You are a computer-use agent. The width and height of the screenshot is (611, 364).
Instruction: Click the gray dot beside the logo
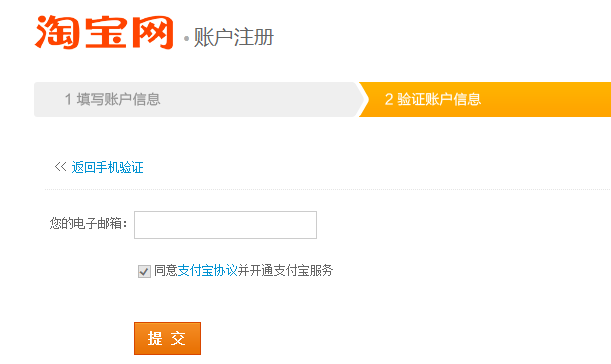click(186, 39)
